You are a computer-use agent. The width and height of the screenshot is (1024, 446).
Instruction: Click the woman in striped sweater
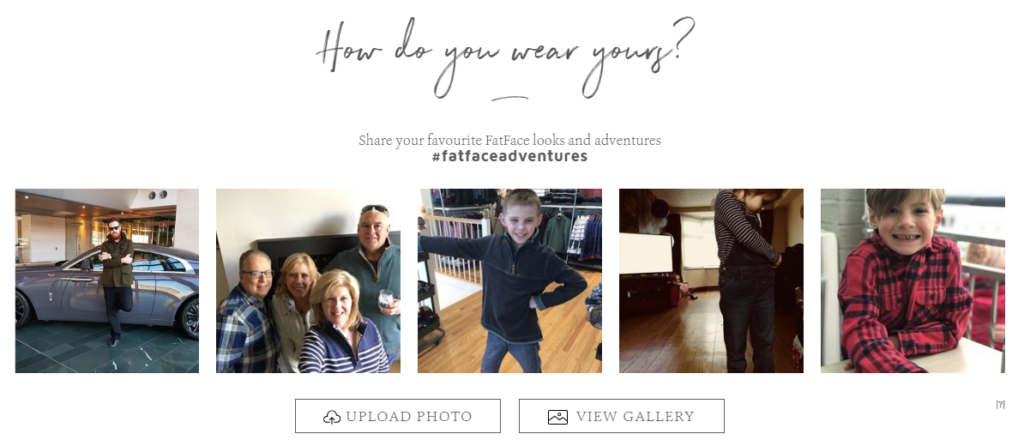[x=341, y=323]
